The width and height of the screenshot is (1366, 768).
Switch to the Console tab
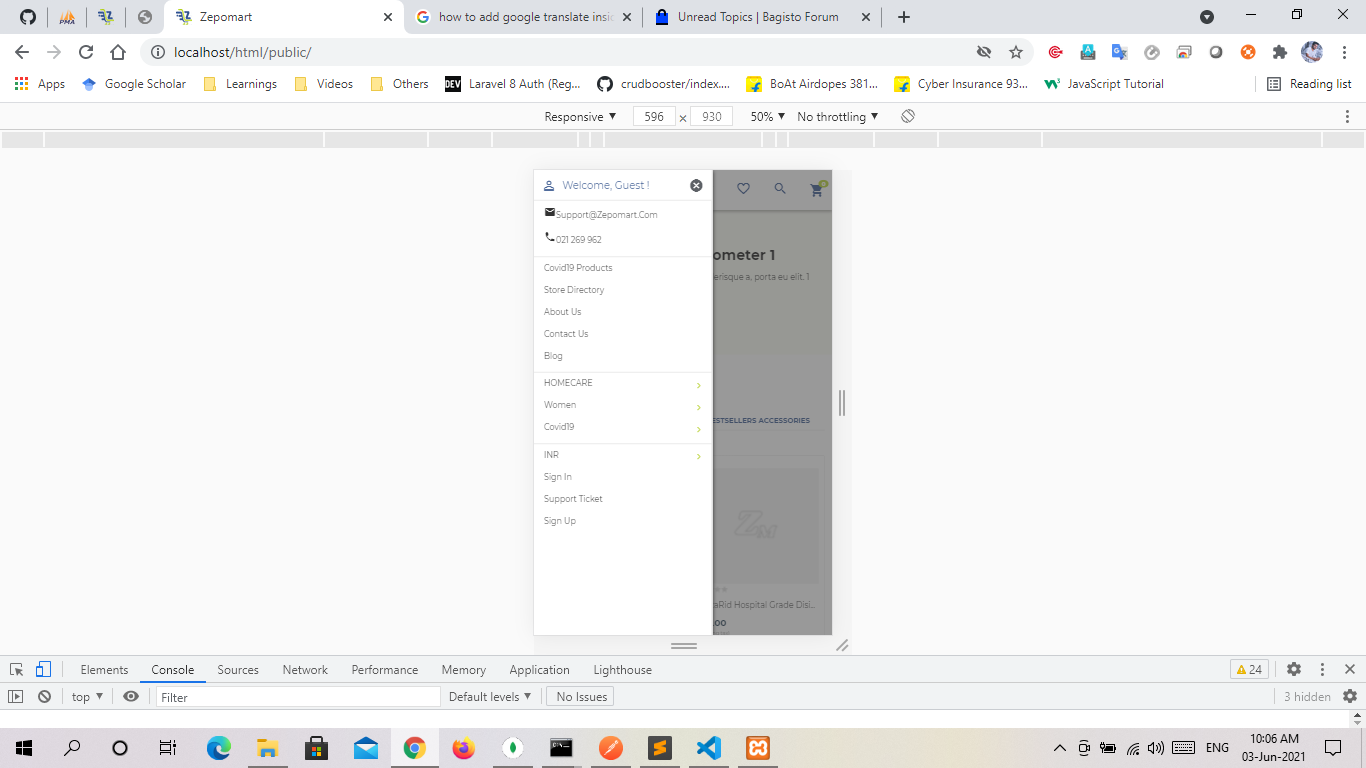tap(173, 670)
